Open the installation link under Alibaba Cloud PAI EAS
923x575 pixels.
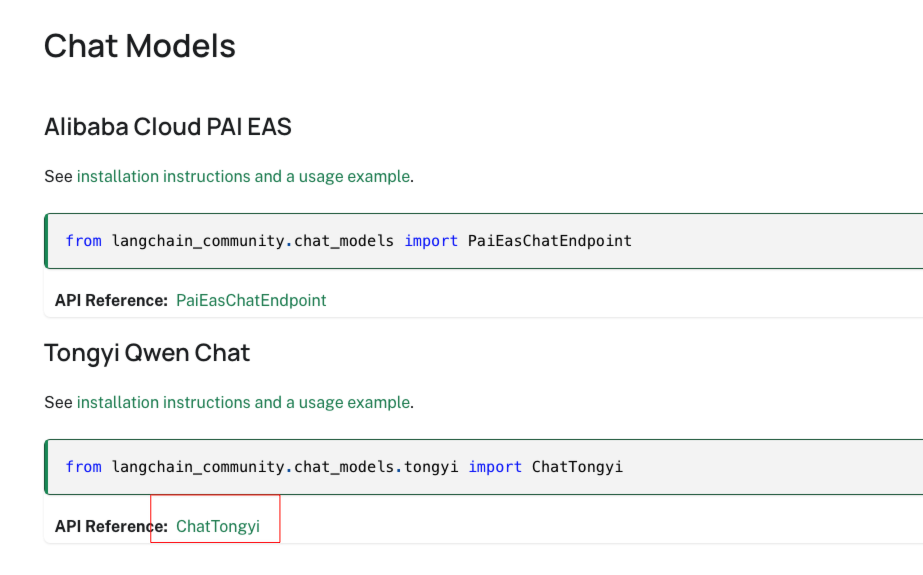[x=243, y=176]
